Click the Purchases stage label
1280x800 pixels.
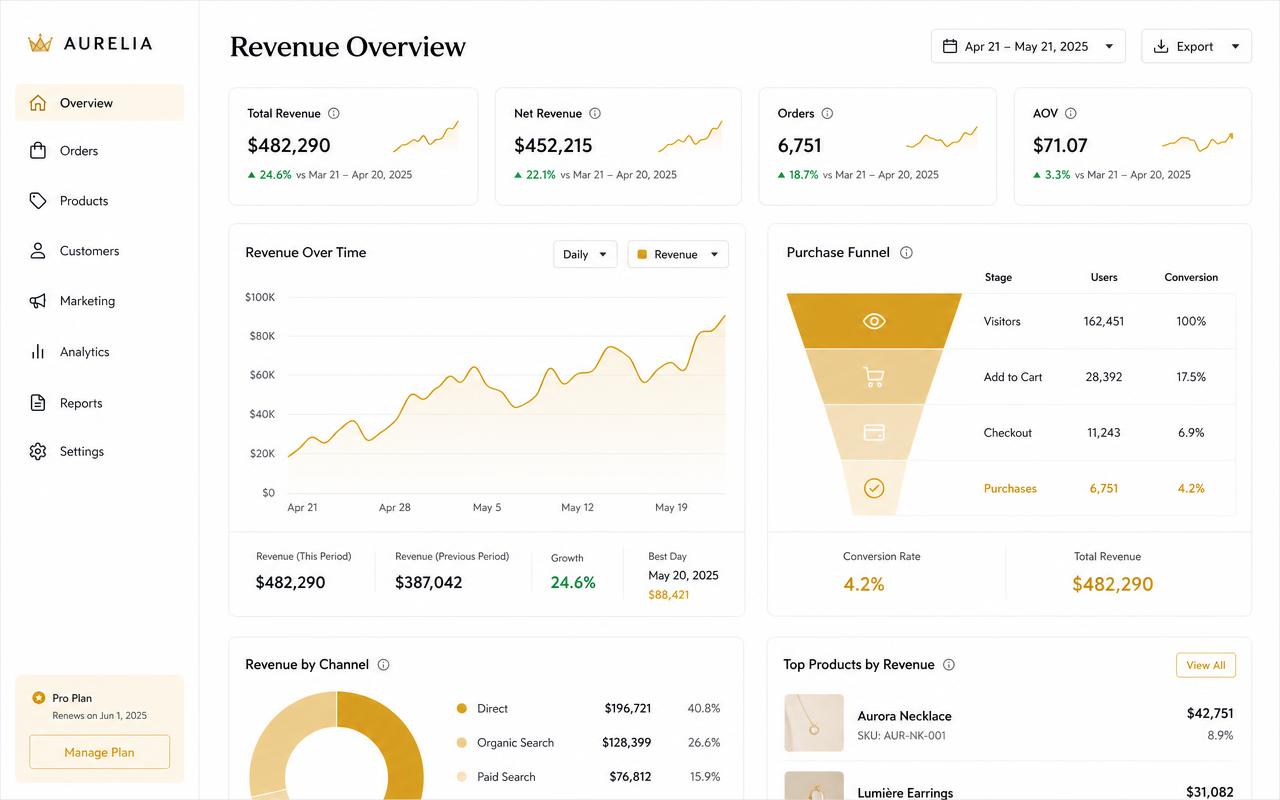[x=1010, y=488]
